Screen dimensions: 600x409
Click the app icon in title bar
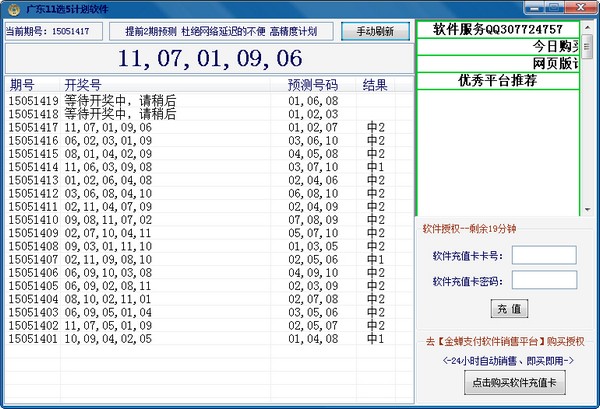coord(14,9)
